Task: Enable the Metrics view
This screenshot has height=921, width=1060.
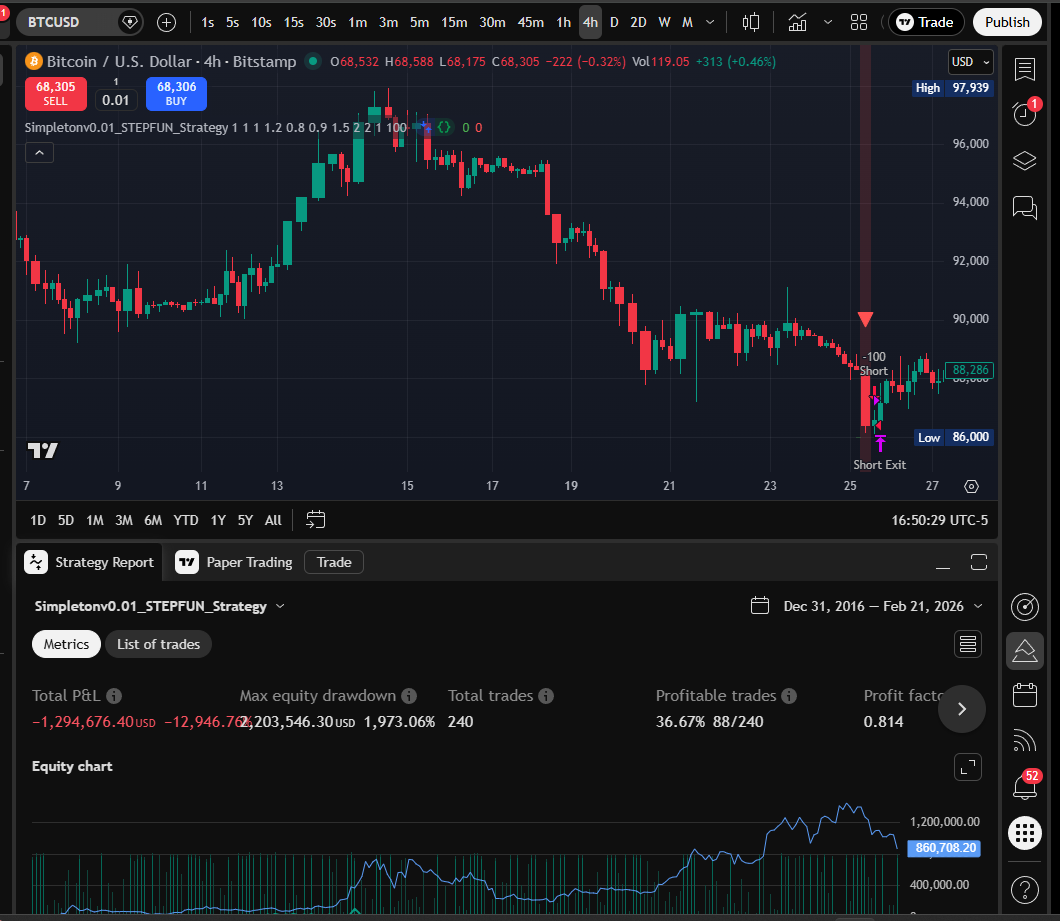Action: pyautogui.click(x=66, y=644)
